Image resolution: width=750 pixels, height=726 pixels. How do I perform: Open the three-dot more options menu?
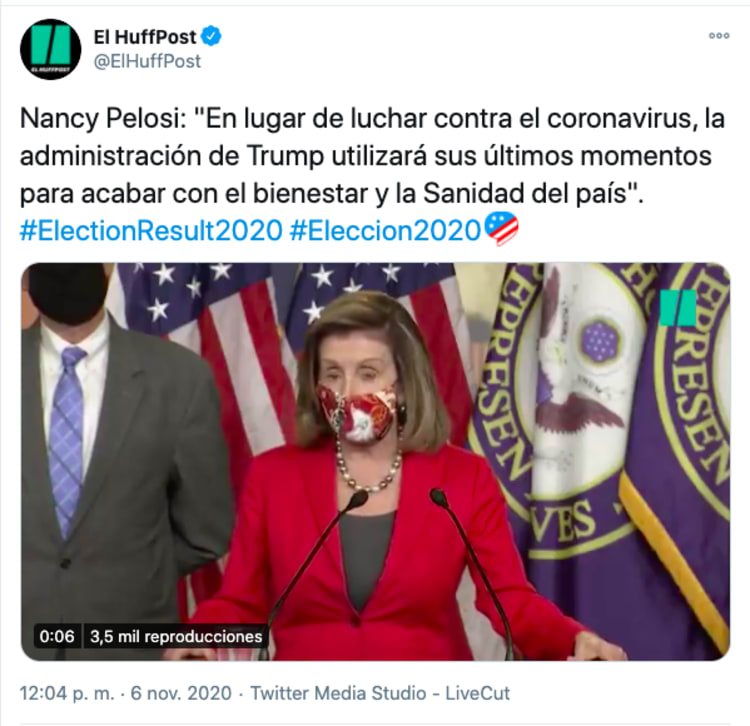pyautogui.click(x=719, y=36)
